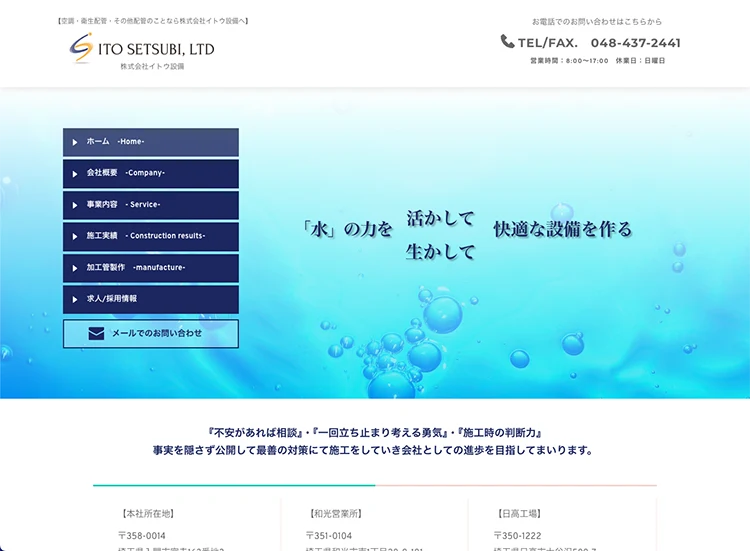Image resolution: width=750 pixels, height=551 pixels.
Task: Open the ホーム -Home- menu item
Action: tap(151, 142)
